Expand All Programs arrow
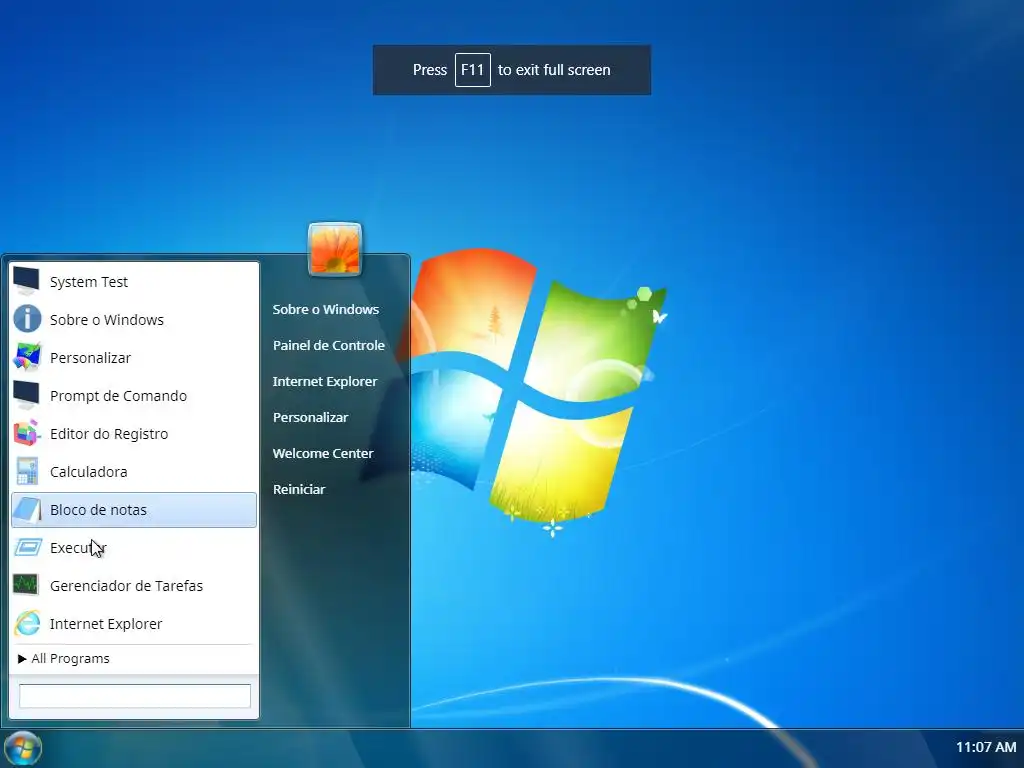1024x768 pixels. tap(22, 658)
